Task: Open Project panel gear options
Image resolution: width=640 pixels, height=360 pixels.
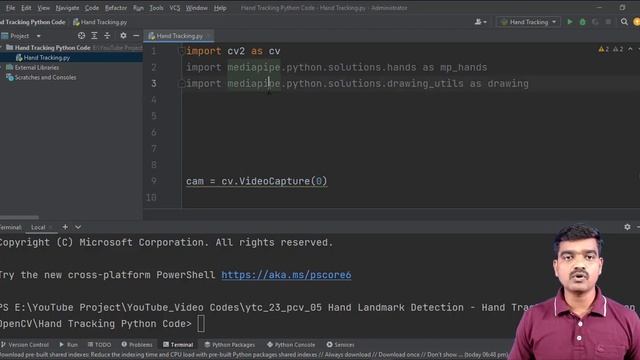Action: (x=123, y=36)
